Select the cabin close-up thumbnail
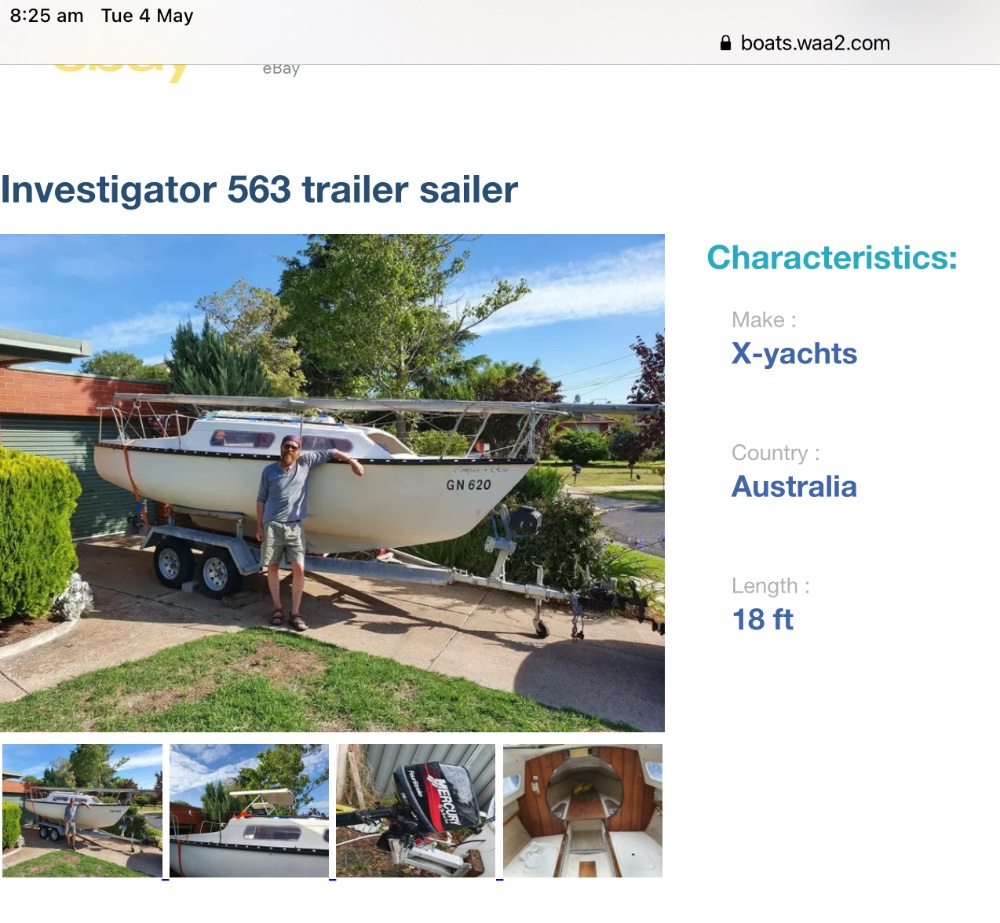 pyautogui.click(x=249, y=810)
